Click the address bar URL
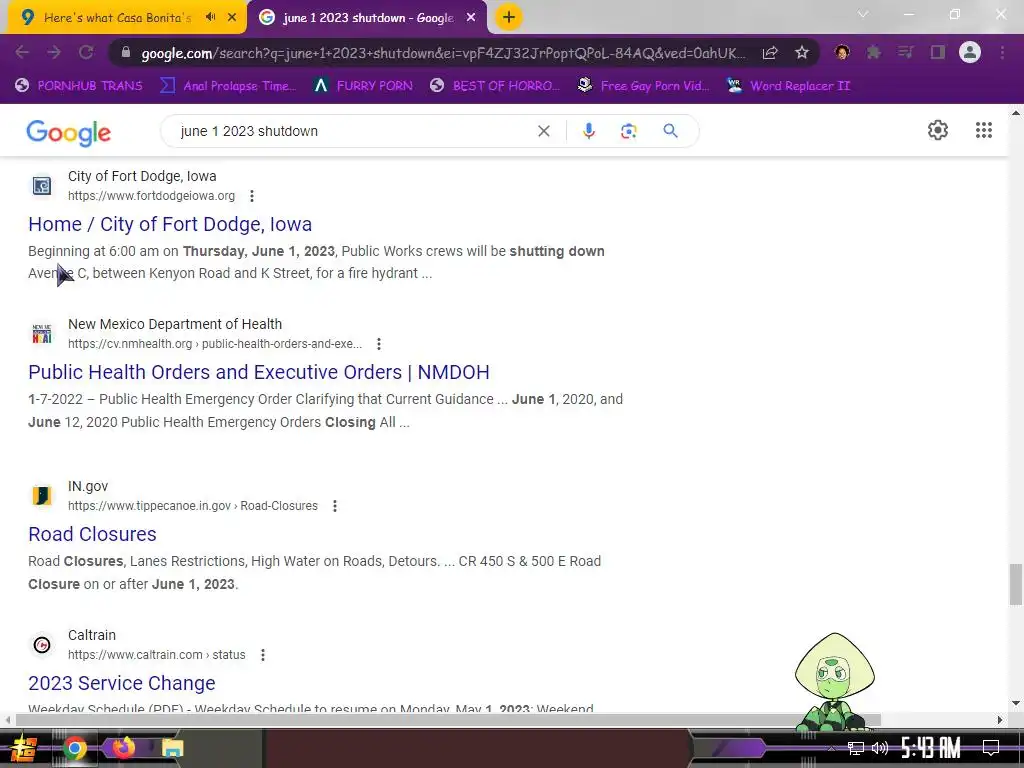The width and height of the screenshot is (1024, 768). [x=443, y=53]
